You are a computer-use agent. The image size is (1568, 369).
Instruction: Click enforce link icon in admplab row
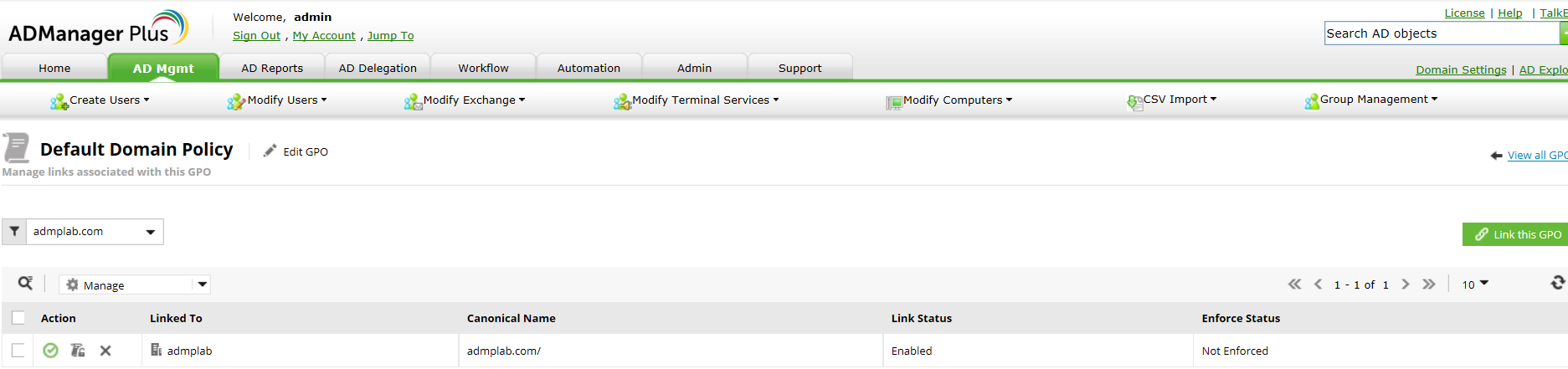78,351
